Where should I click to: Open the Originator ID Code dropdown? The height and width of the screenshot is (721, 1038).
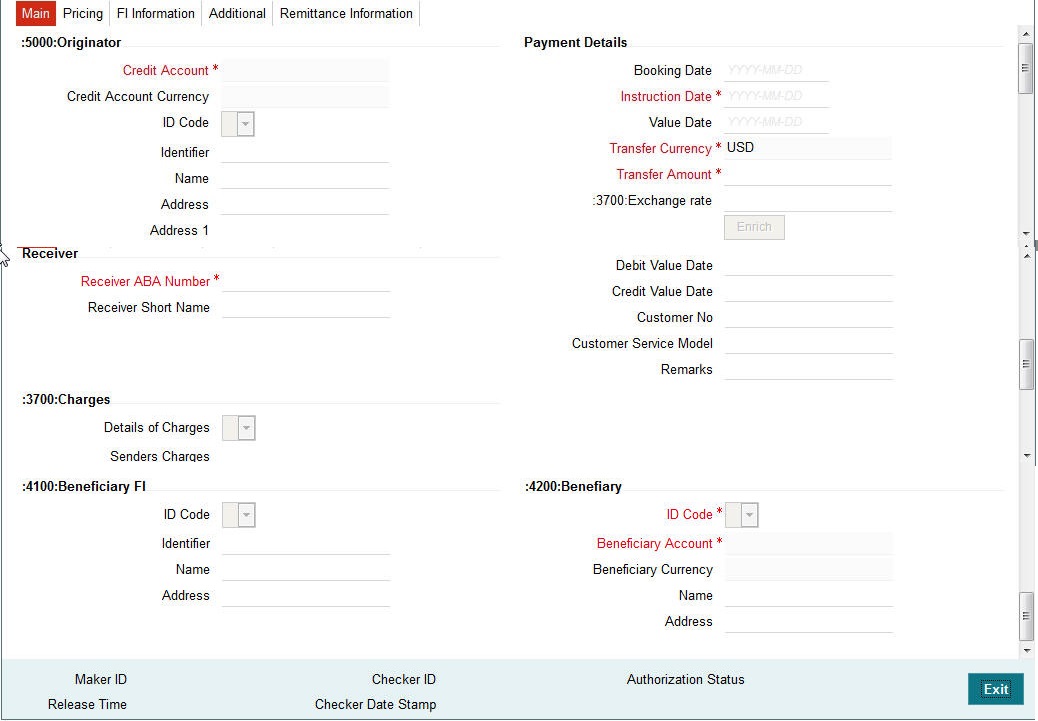coord(238,124)
